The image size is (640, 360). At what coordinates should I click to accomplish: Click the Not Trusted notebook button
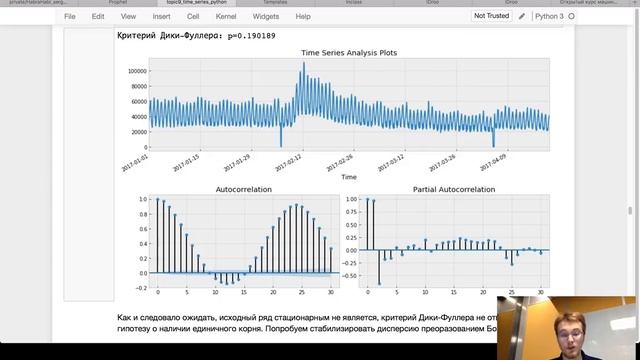pos(491,16)
